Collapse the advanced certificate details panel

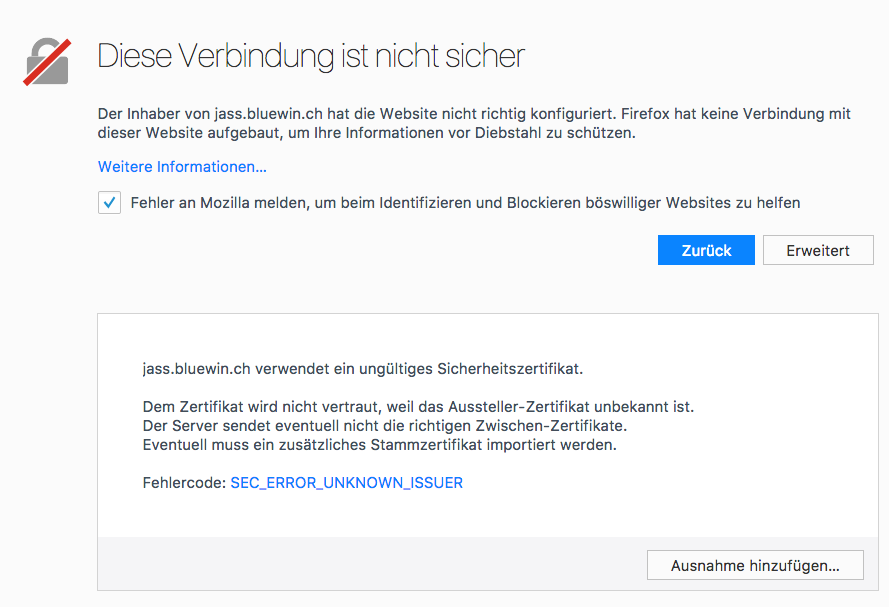[818, 250]
